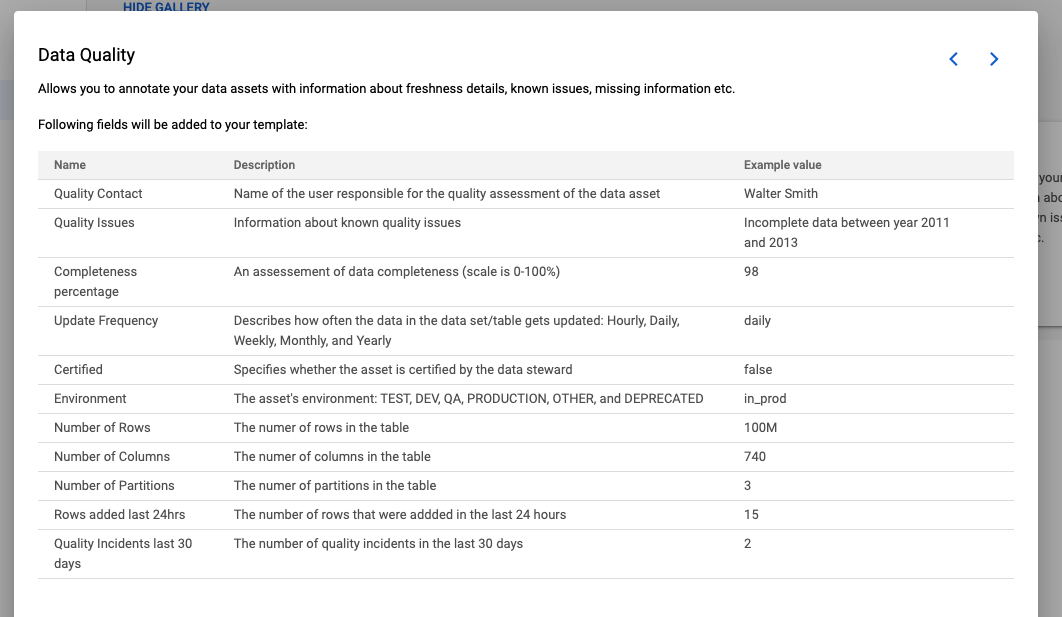Select the Environment field entry

click(90, 398)
